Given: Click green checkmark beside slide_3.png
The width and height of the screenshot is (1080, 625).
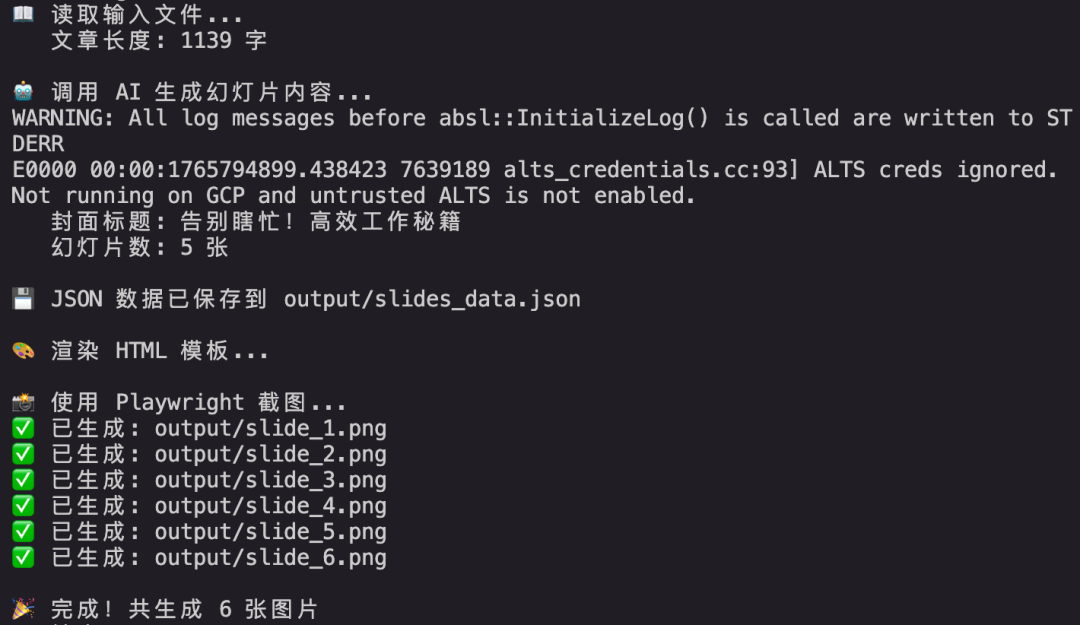Looking at the screenshot, I should [23, 480].
